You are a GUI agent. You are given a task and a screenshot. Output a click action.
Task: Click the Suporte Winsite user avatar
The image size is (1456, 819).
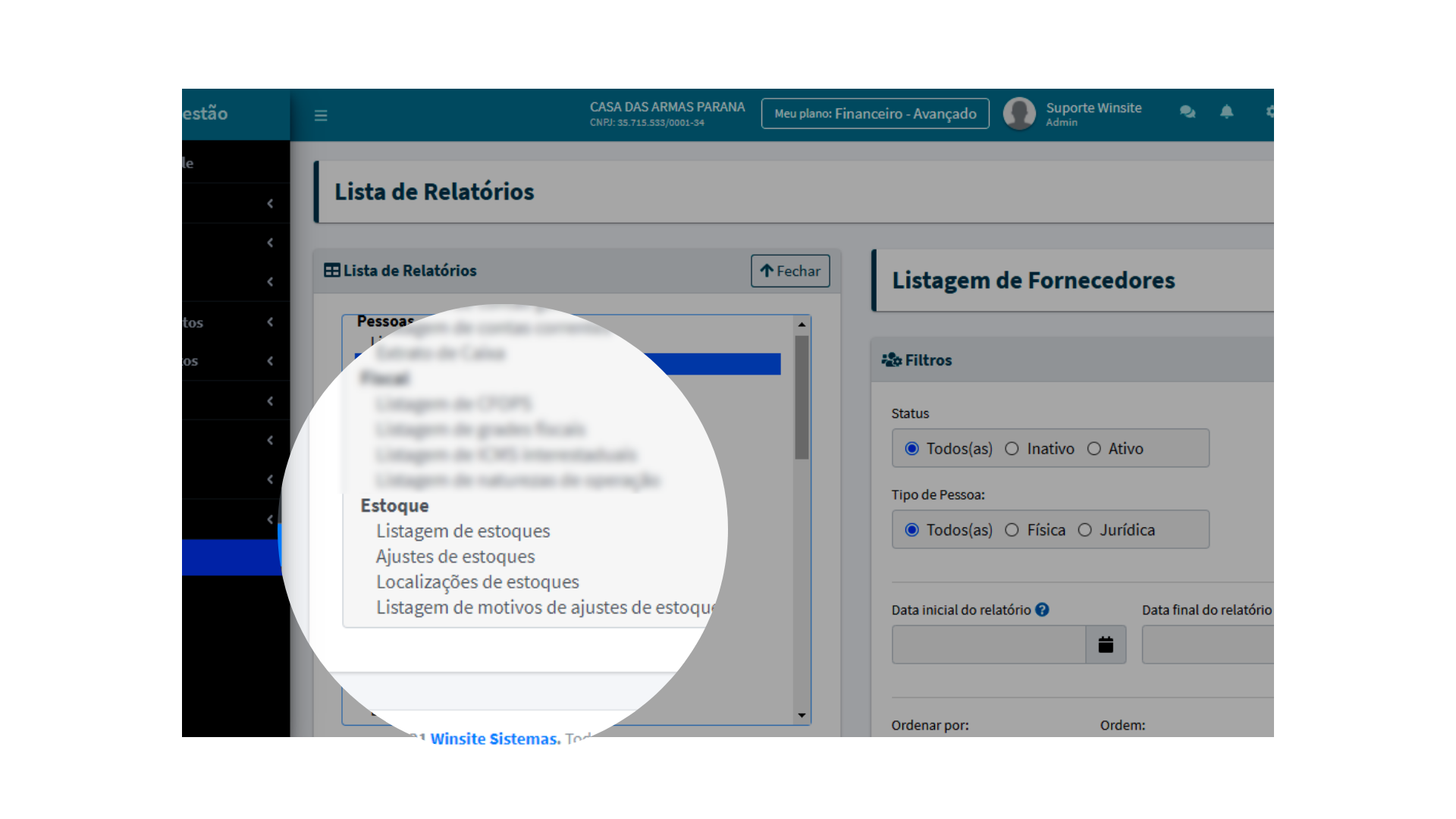coord(1019,114)
